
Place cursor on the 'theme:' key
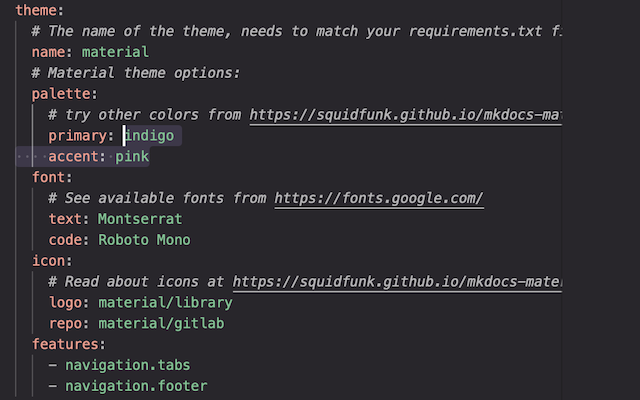(x=37, y=9)
